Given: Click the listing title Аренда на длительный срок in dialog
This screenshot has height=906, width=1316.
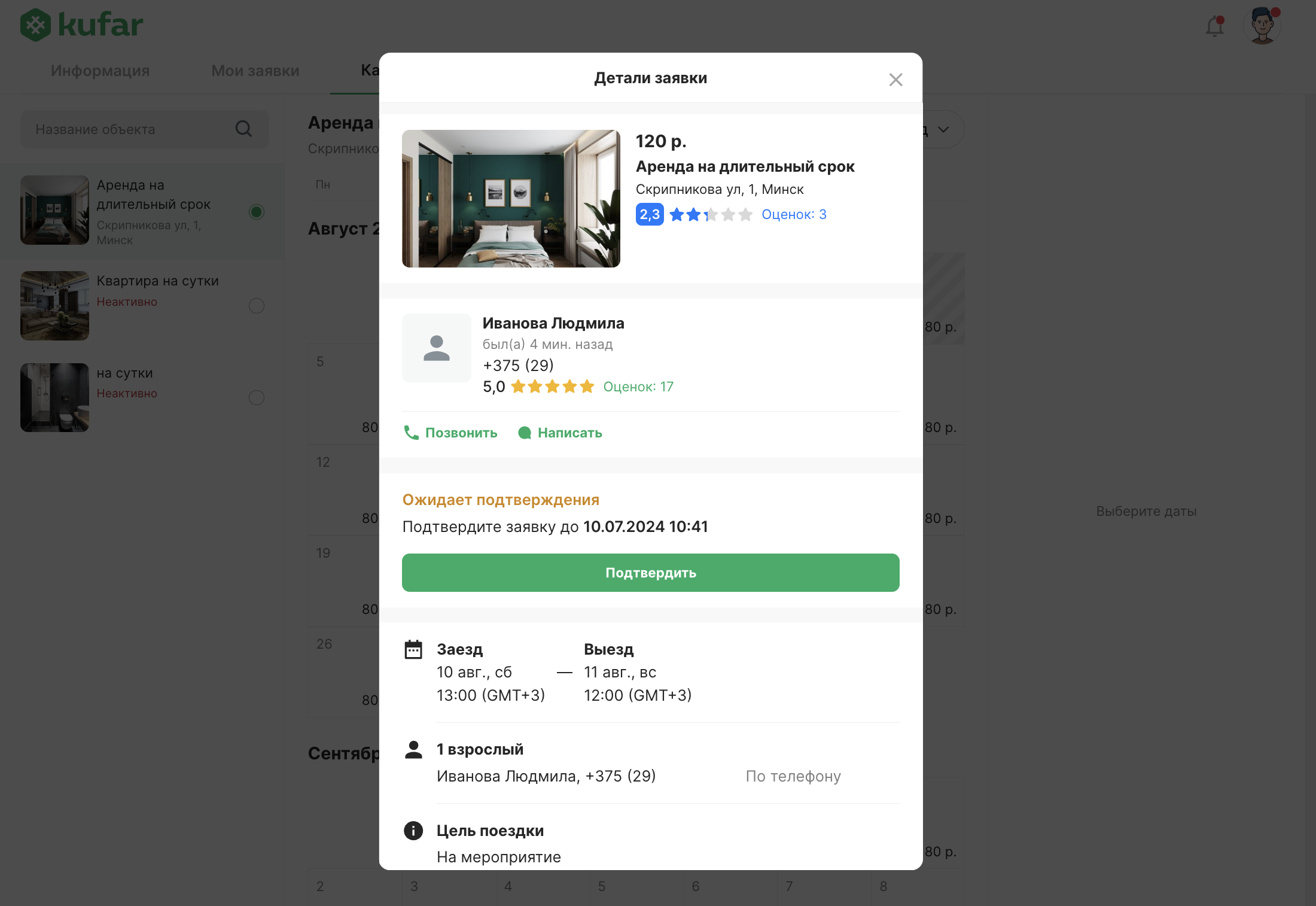Looking at the screenshot, I should pos(745,166).
